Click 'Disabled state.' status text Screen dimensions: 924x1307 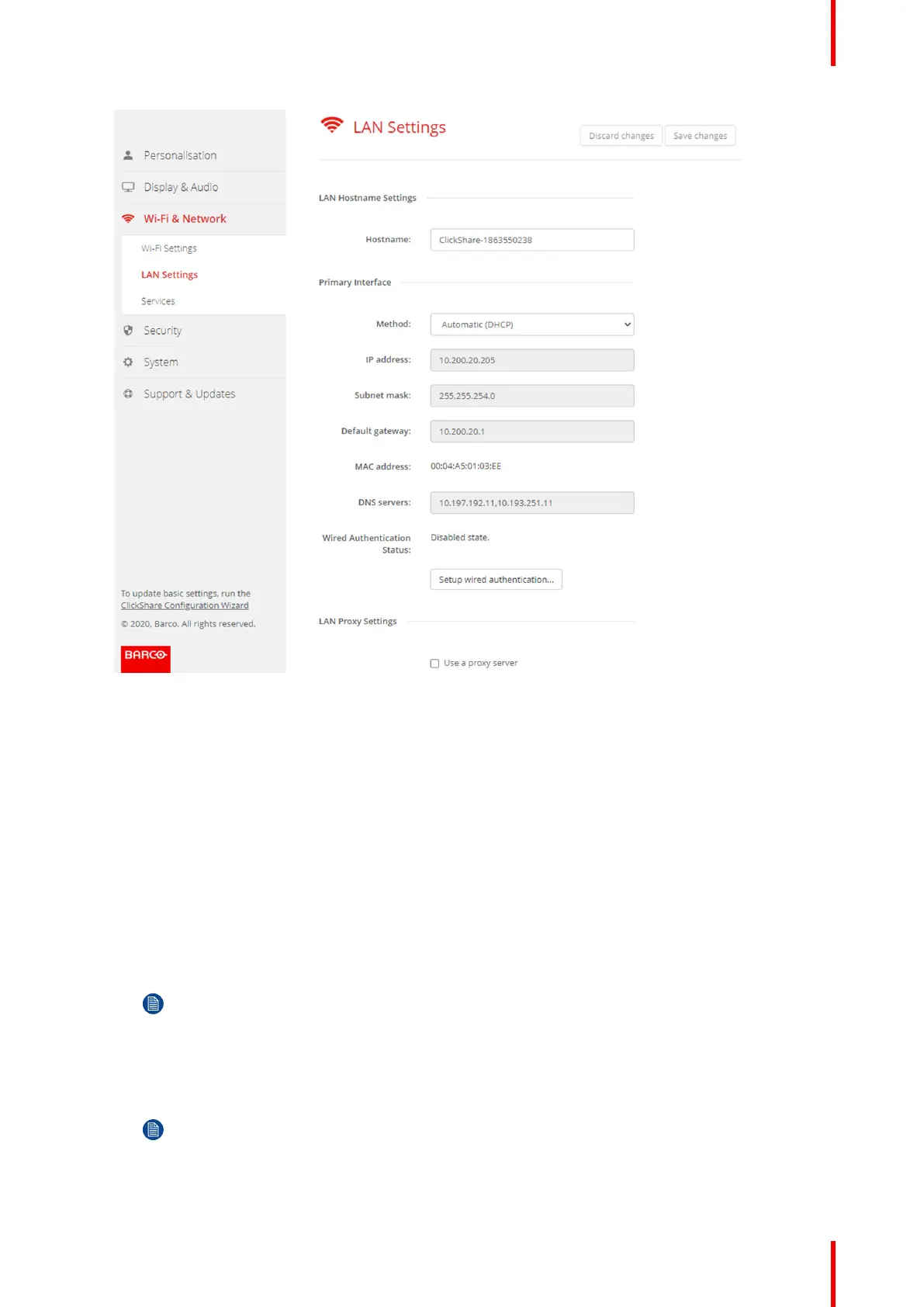(460, 538)
